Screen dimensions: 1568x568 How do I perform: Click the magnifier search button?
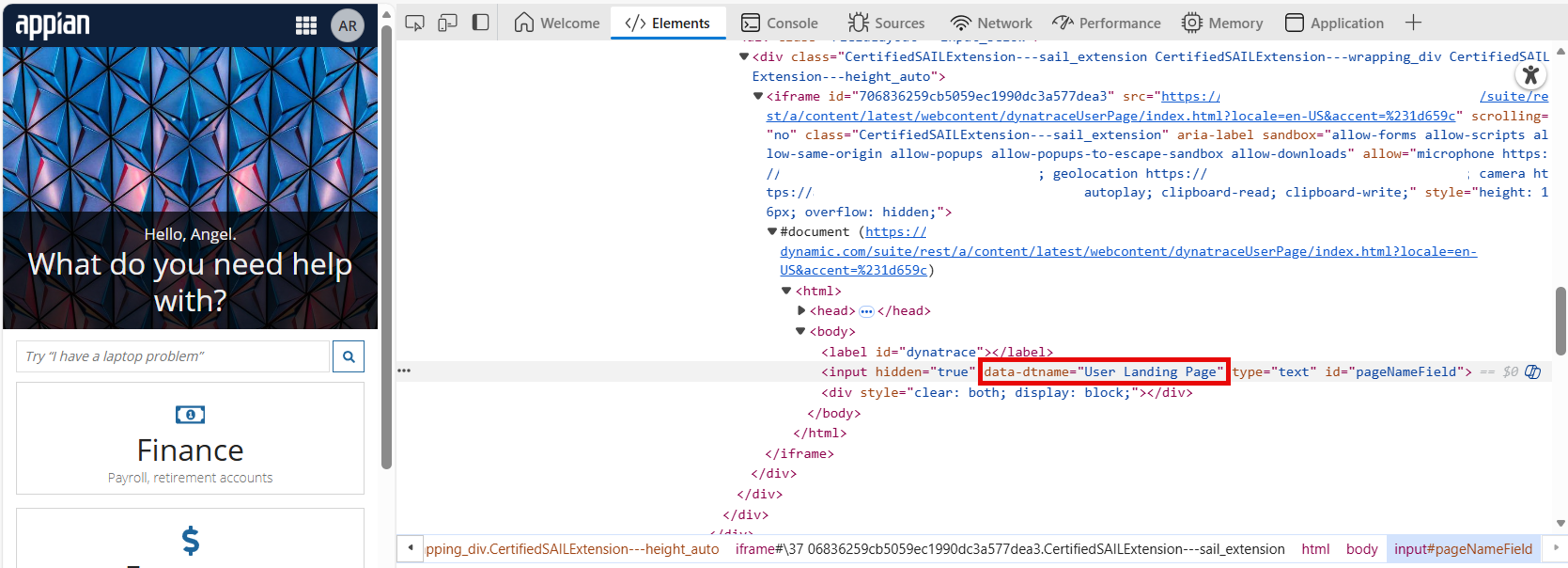[348, 356]
